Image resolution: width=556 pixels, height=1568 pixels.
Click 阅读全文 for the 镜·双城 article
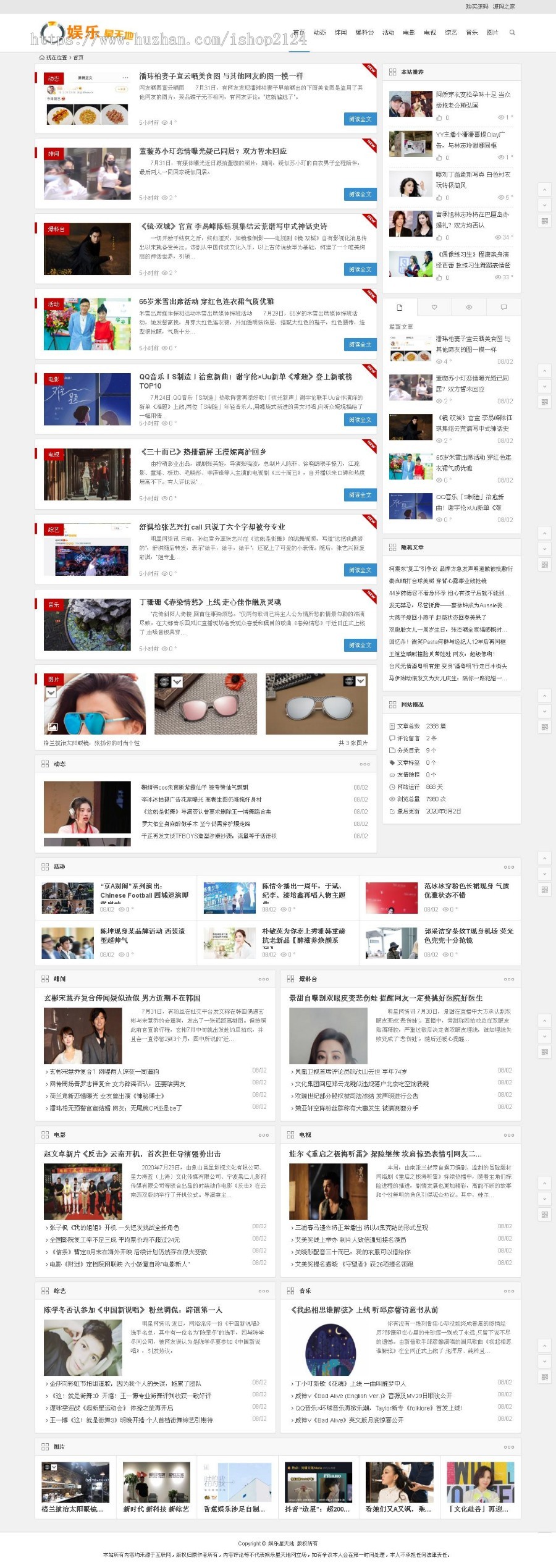(x=360, y=269)
